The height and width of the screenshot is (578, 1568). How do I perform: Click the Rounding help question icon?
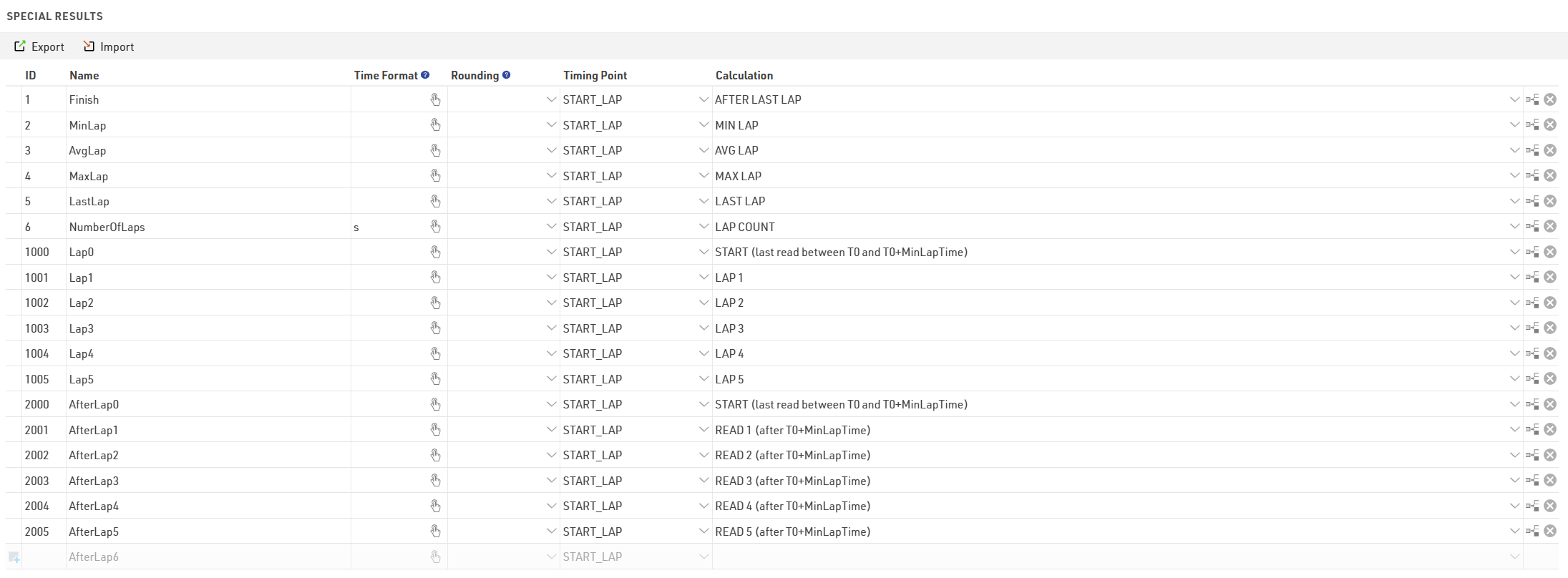[x=506, y=75]
